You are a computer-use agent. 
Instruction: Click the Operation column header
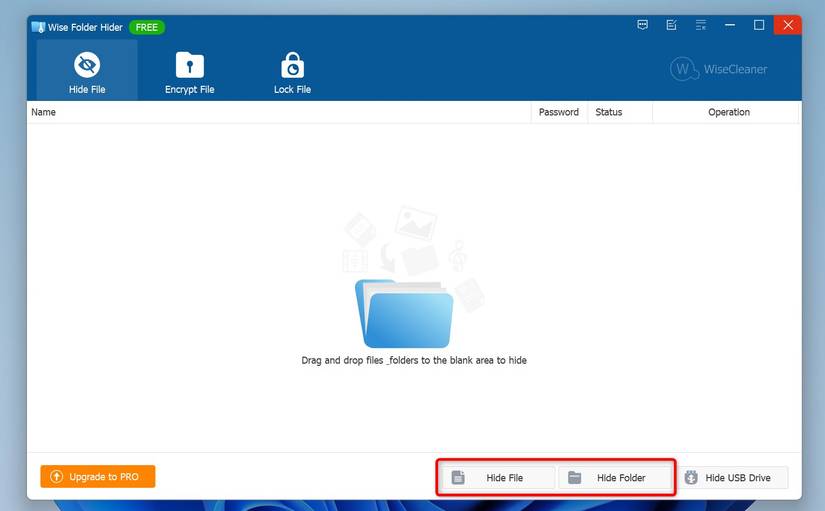(728, 112)
